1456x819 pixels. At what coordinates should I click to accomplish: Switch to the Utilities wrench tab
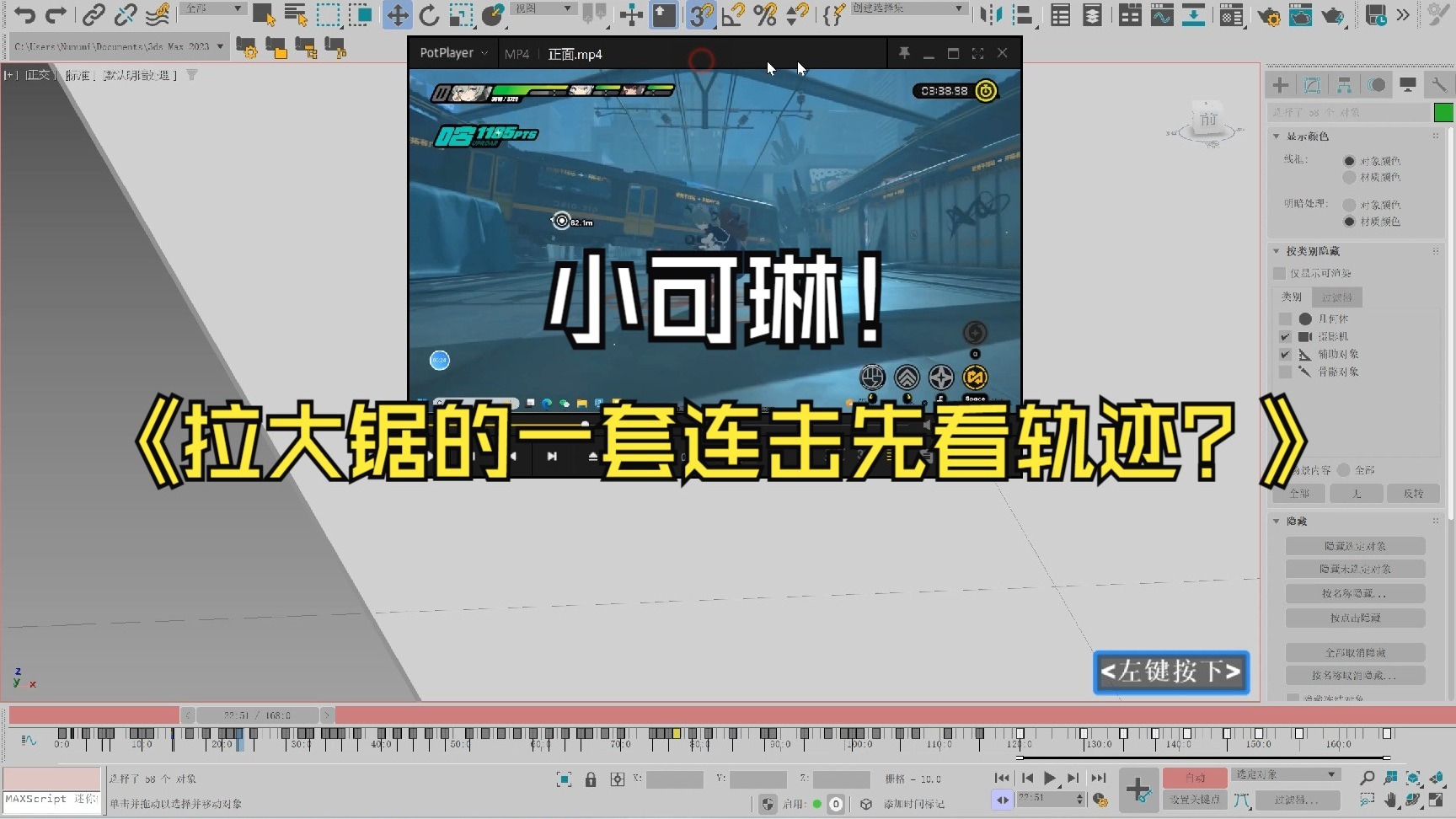pyautogui.click(x=1439, y=84)
